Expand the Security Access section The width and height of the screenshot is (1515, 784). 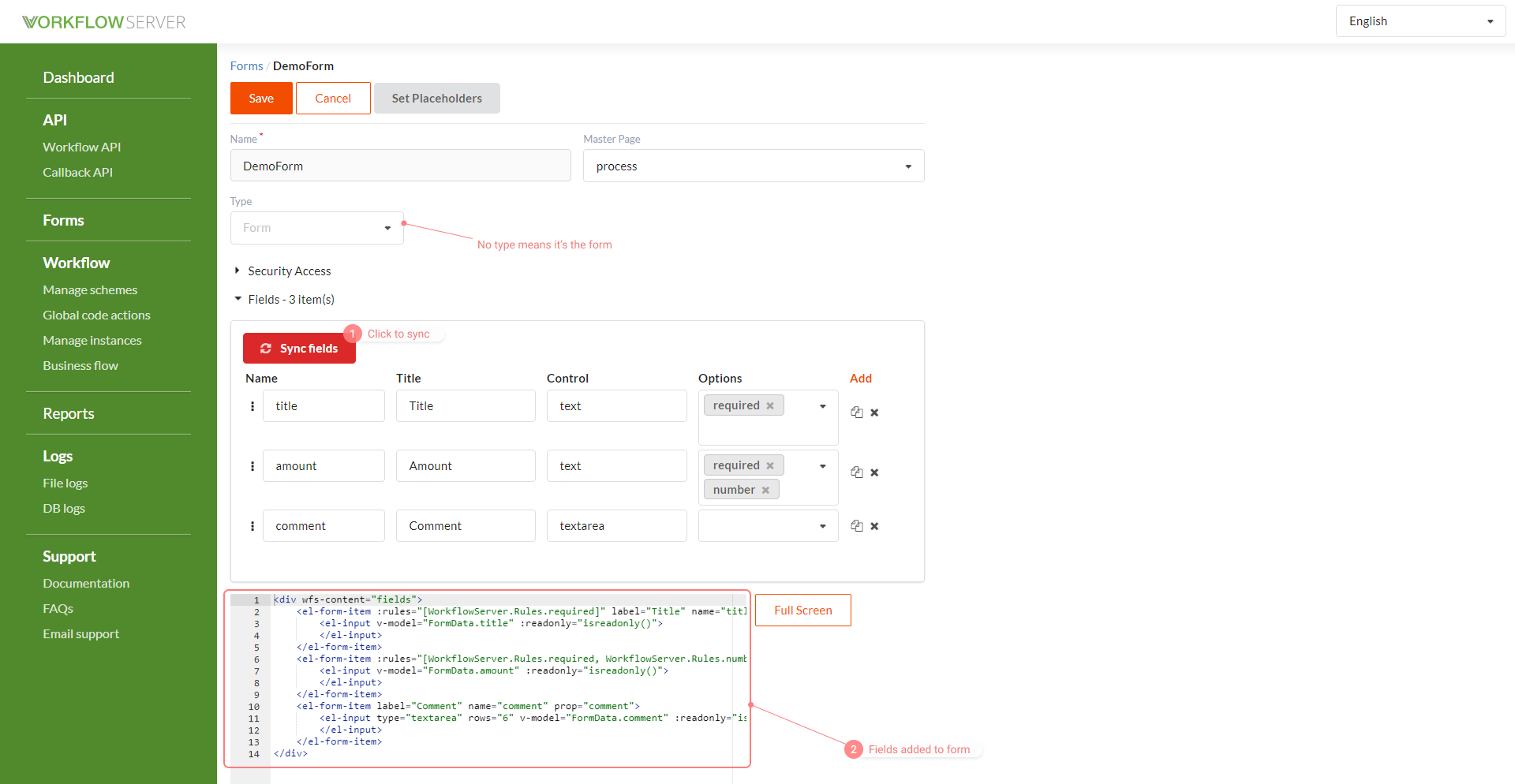282,271
